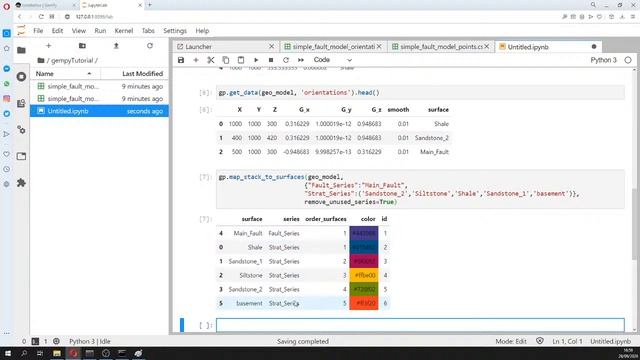Click gempyTutorial folder breadcrumb
640x360 pixels.
72,60
